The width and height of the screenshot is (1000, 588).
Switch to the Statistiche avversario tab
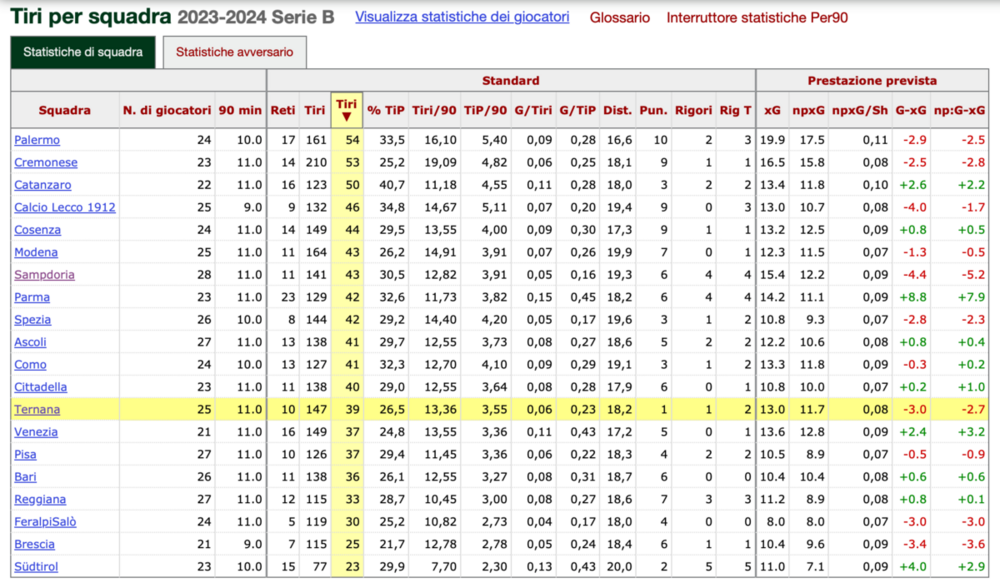pyautogui.click(x=235, y=52)
